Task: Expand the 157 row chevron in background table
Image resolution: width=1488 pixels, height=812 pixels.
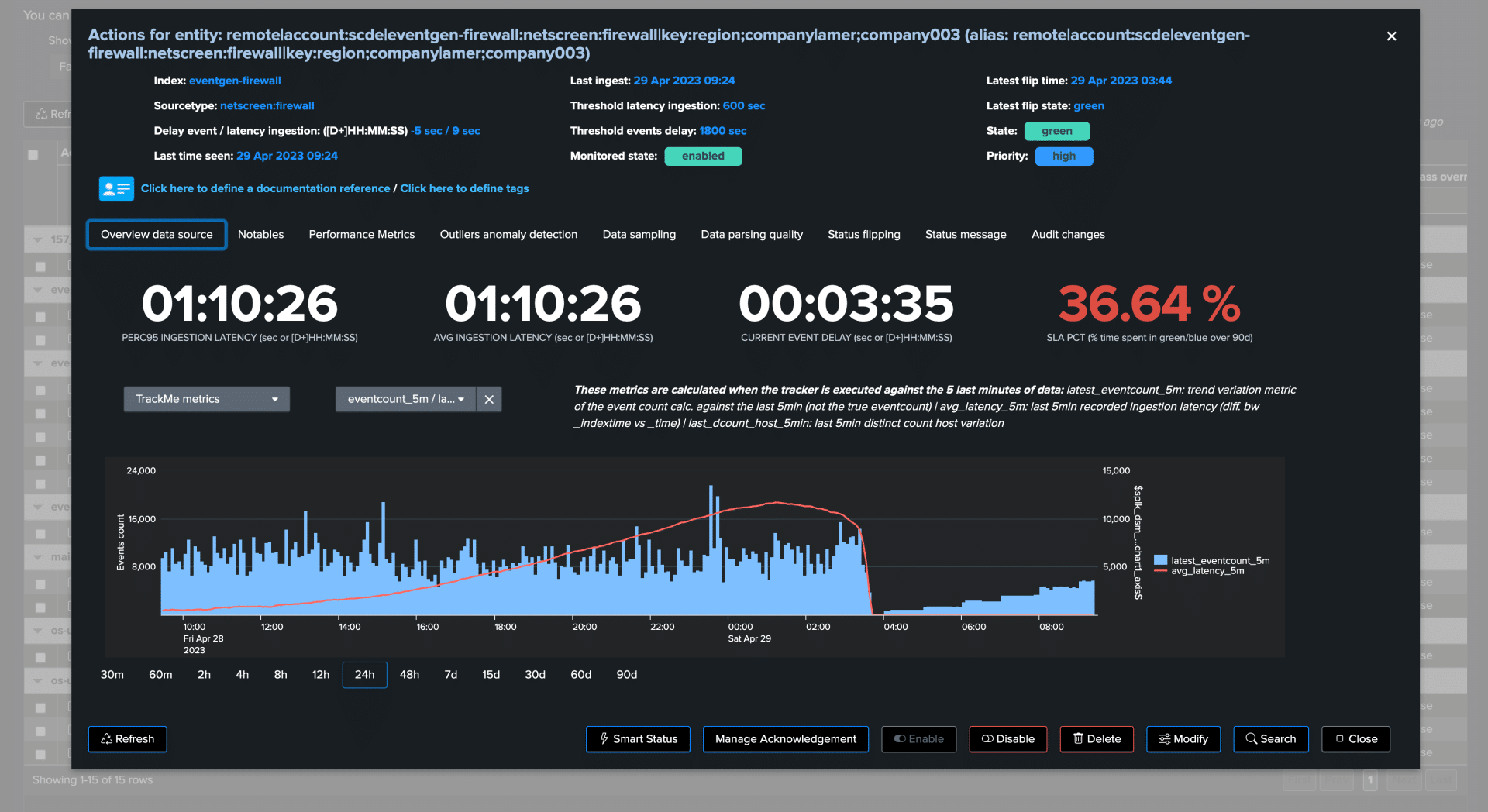Action: pyautogui.click(x=39, y=239)
